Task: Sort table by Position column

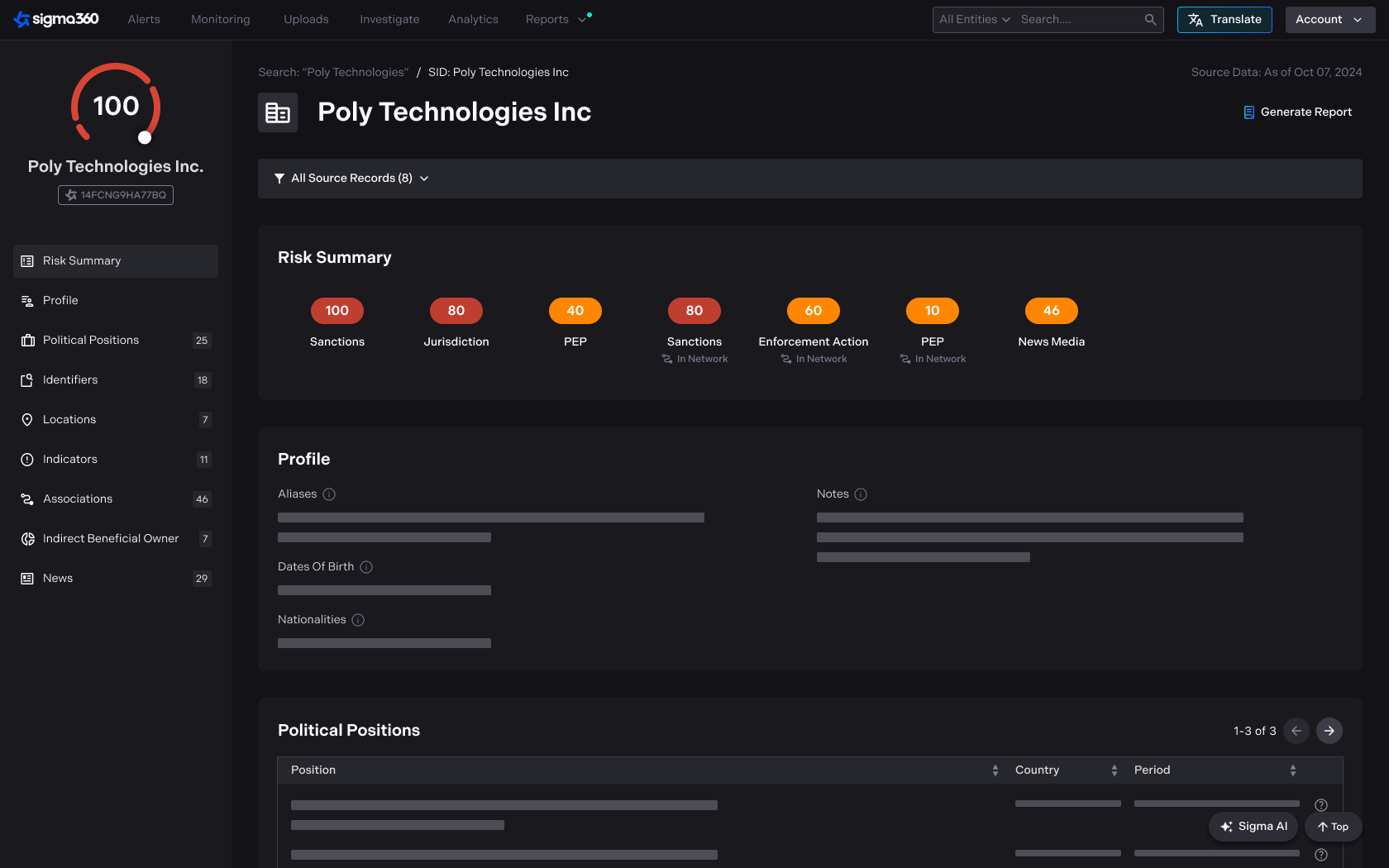Action: point(995,770)
